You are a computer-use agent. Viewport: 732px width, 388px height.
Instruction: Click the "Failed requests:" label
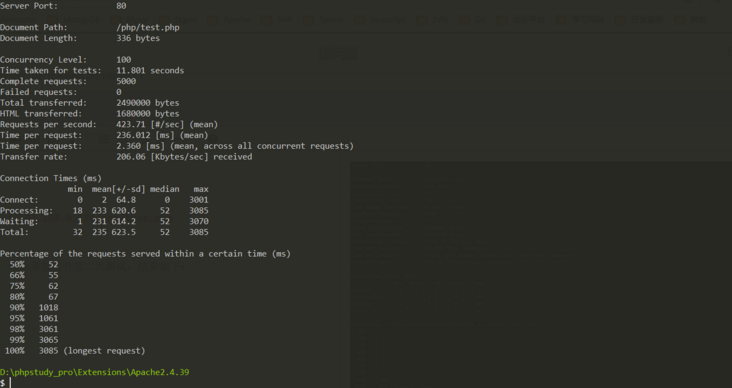pyautogui.click(x=39, y=92)
